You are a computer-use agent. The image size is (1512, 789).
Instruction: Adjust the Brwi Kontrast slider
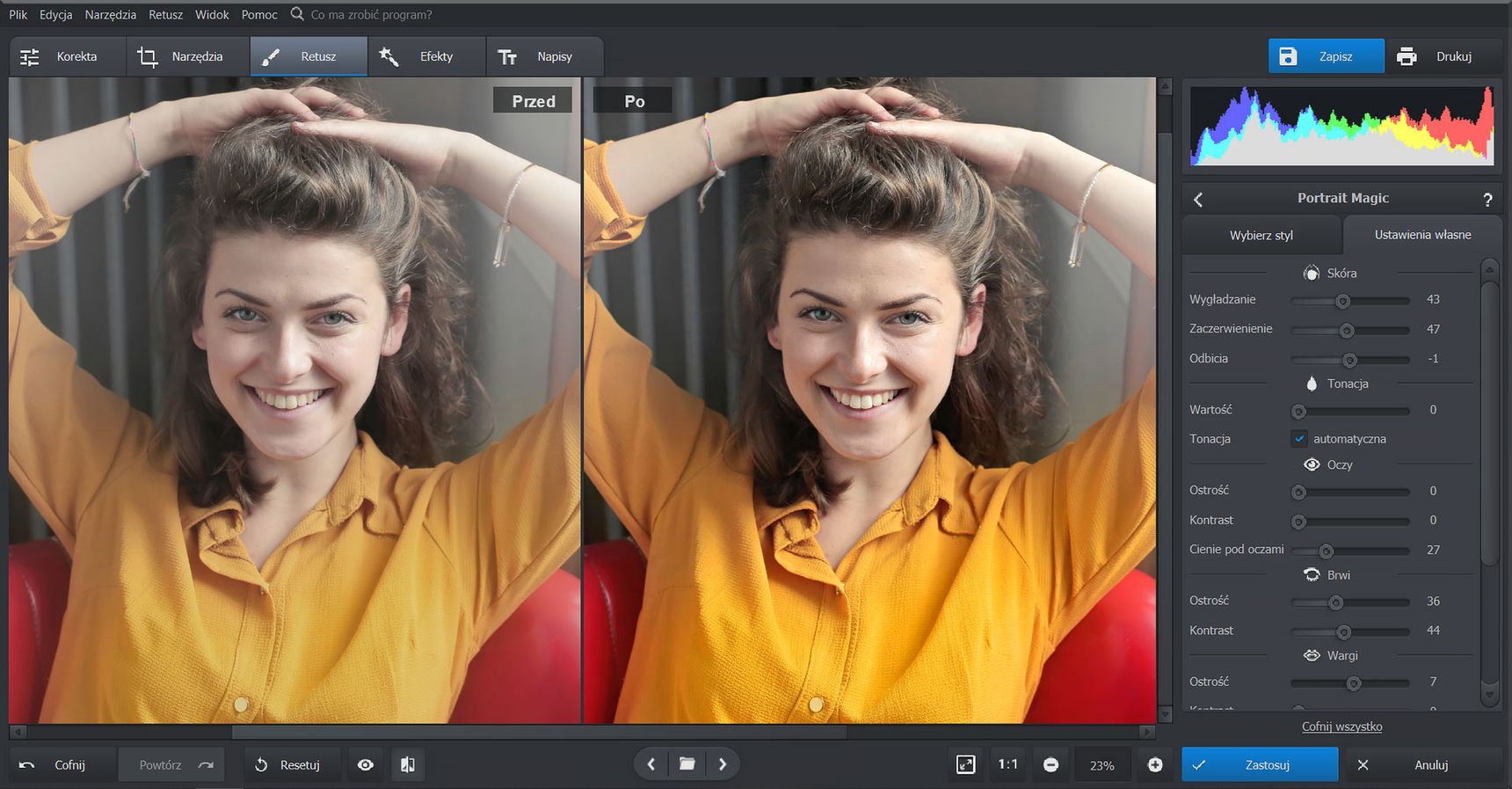tap(1350, 632)
